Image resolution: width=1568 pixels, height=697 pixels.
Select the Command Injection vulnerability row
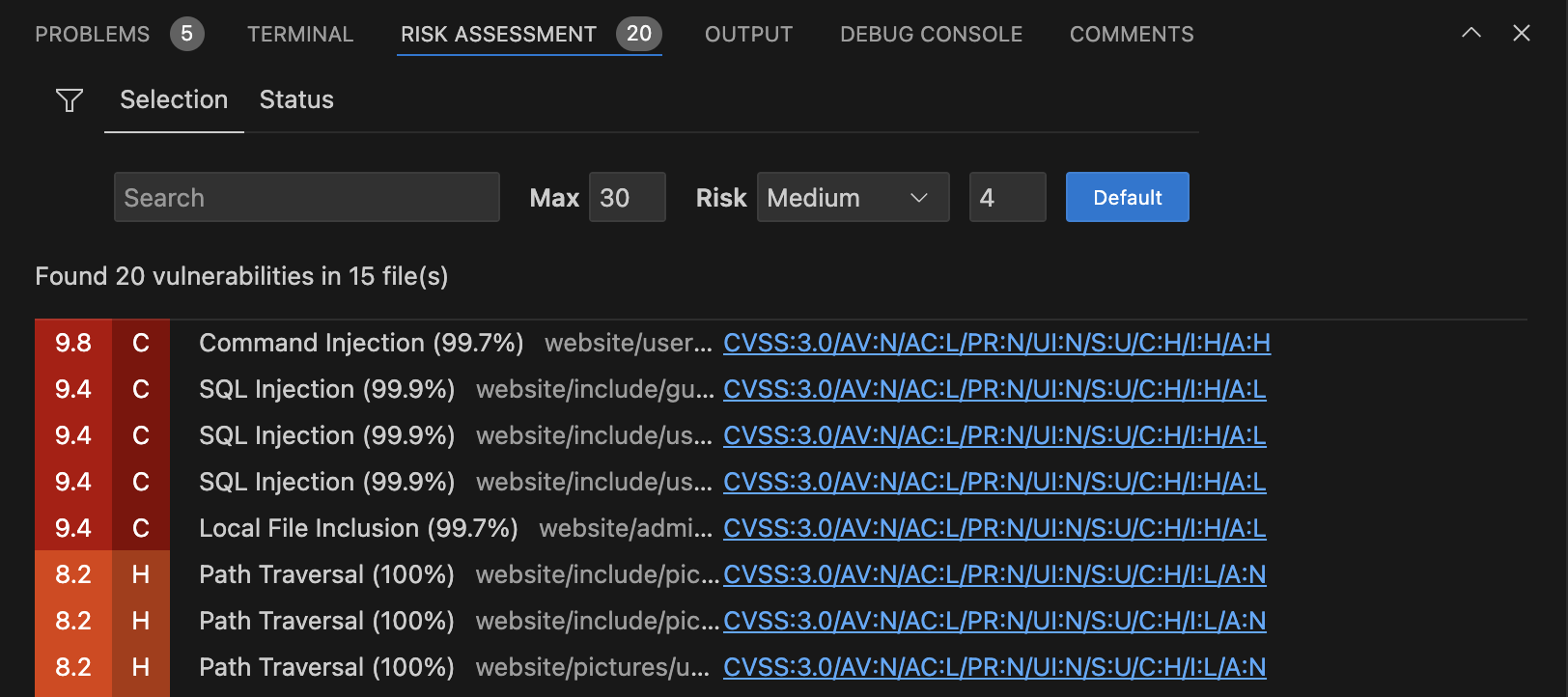tap(361, 343)
